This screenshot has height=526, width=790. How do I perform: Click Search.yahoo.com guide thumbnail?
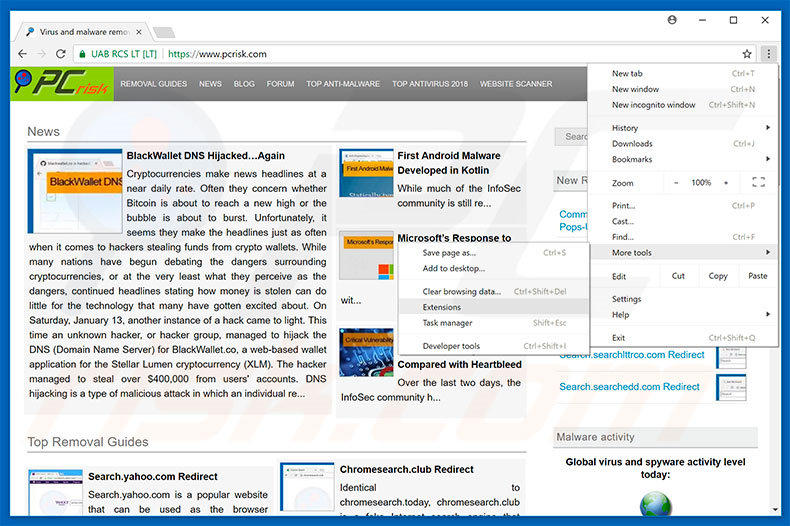click(x=55, y=492)
